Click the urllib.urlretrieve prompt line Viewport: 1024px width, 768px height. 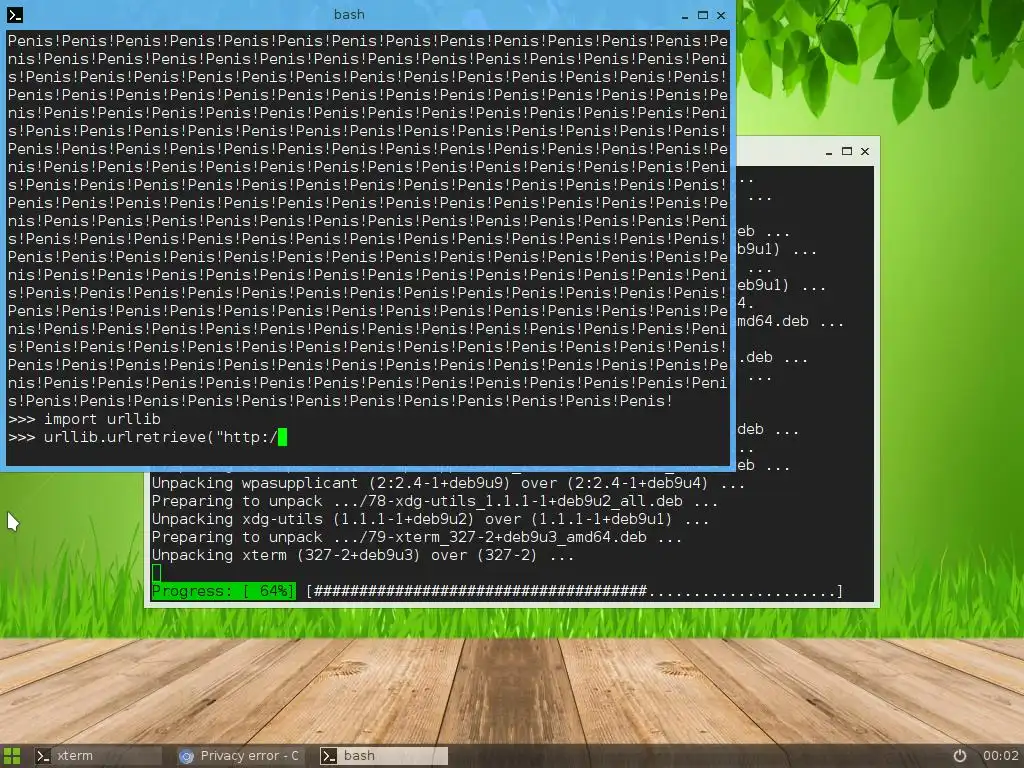[x=148, y=437]
